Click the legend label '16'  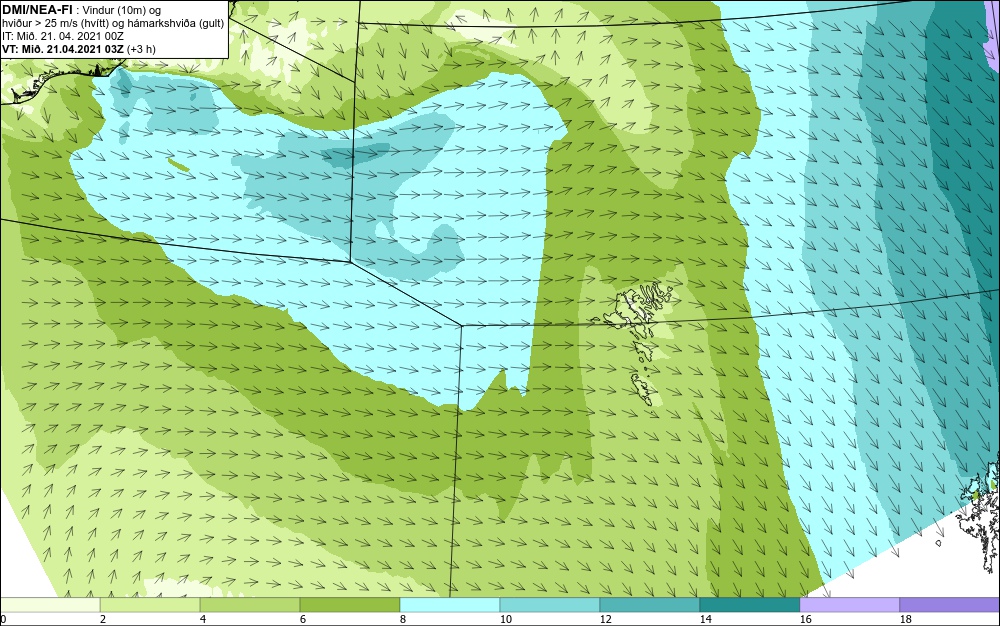tap(805, 619)
